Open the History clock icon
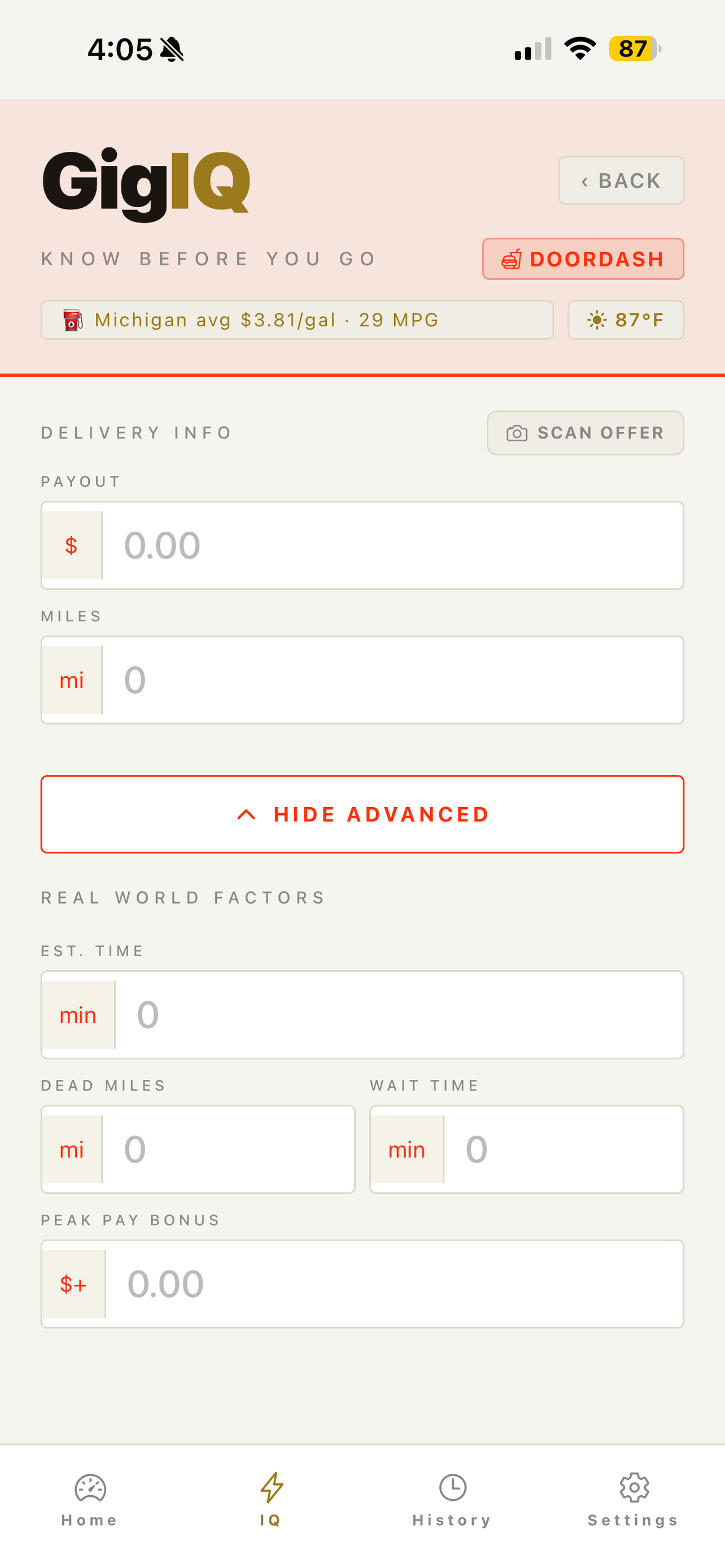The width and height of the screenshot is (725, 1568). point(452,1488)
